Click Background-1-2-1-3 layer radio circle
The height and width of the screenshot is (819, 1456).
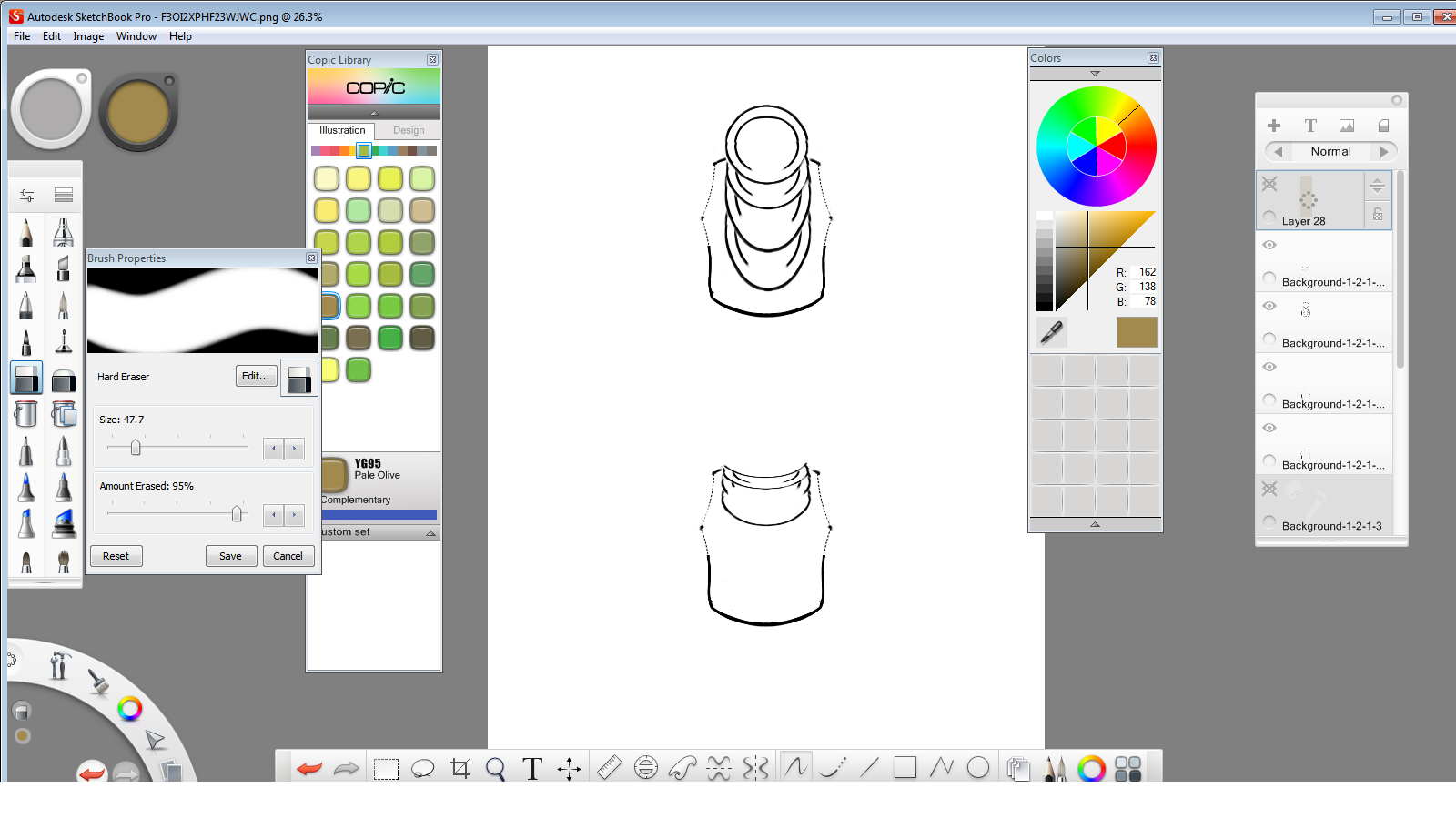click(1269, 522)
